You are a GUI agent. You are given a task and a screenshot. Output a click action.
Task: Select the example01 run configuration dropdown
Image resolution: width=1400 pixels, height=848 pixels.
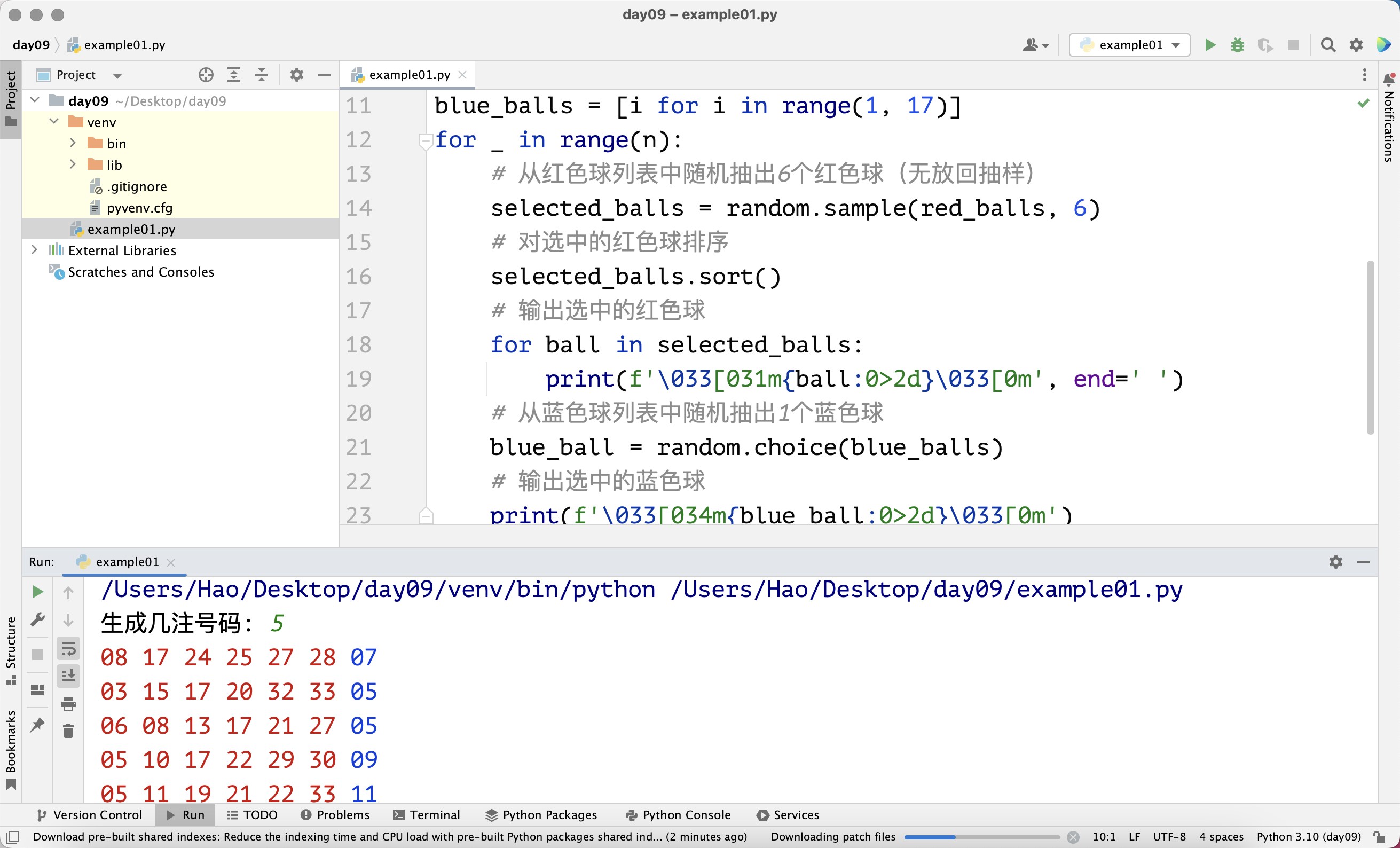tap(1130, 44)
